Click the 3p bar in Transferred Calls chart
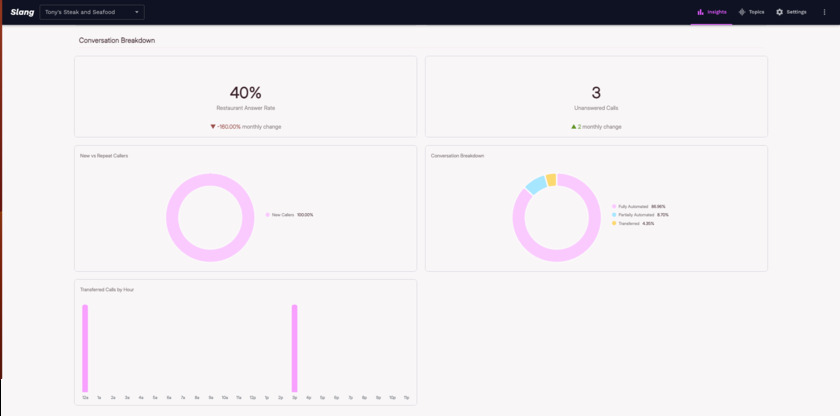The width and height of the screenshot is (840, 416). click(294, 349)
